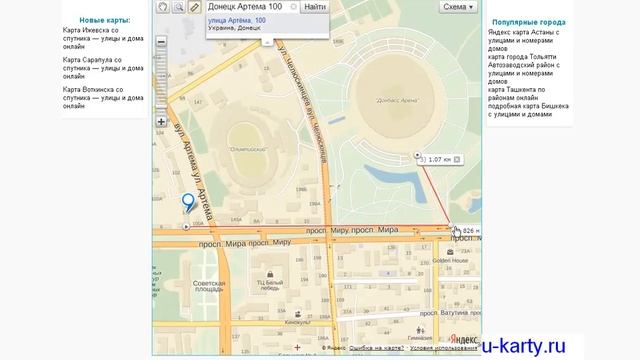The height and width of the screenshot is (360, 640).
Task: Select suggestion 'улица Артёма, 100'
Action: 237,20
